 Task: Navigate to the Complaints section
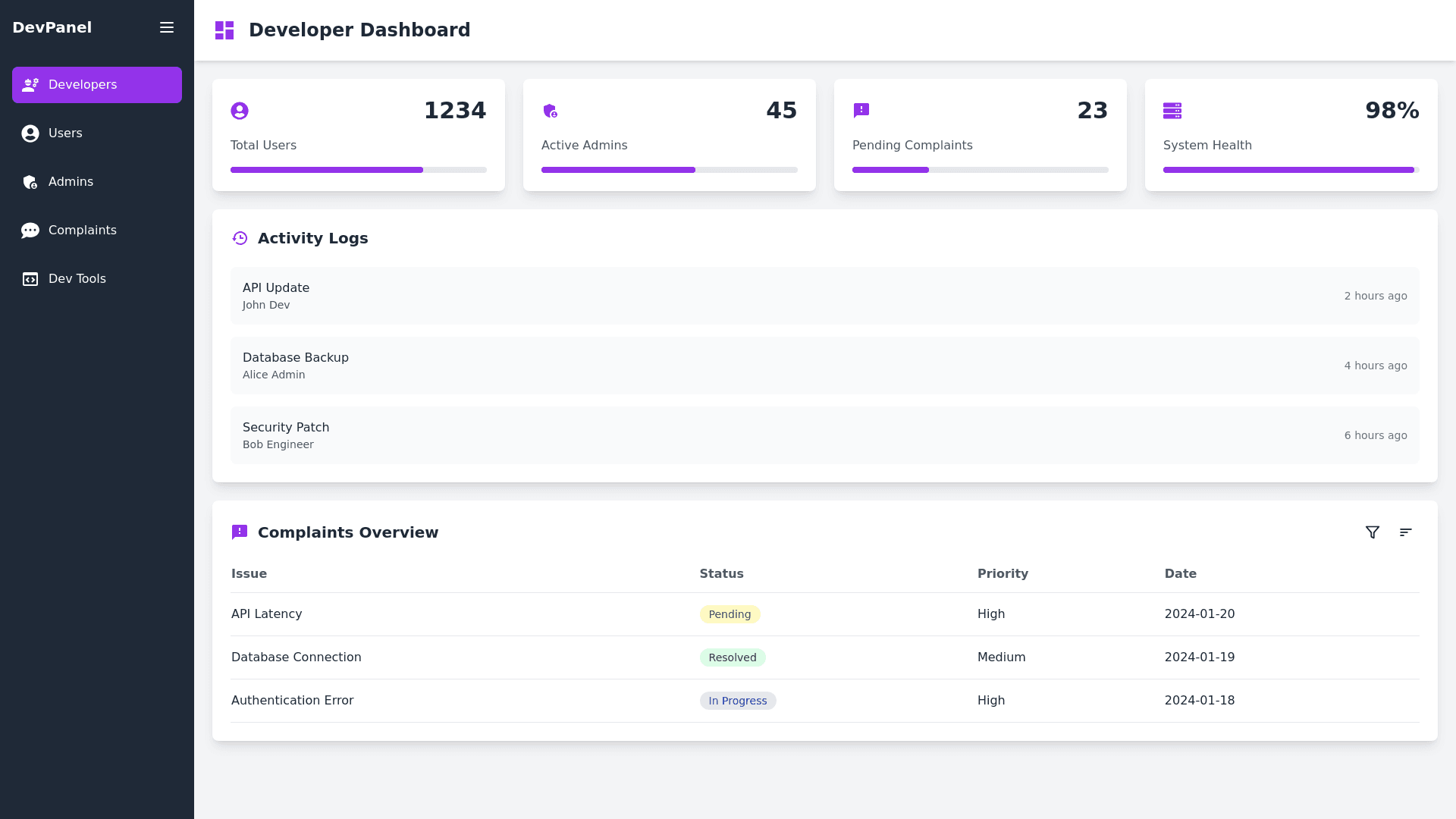[x=82, y=230]
